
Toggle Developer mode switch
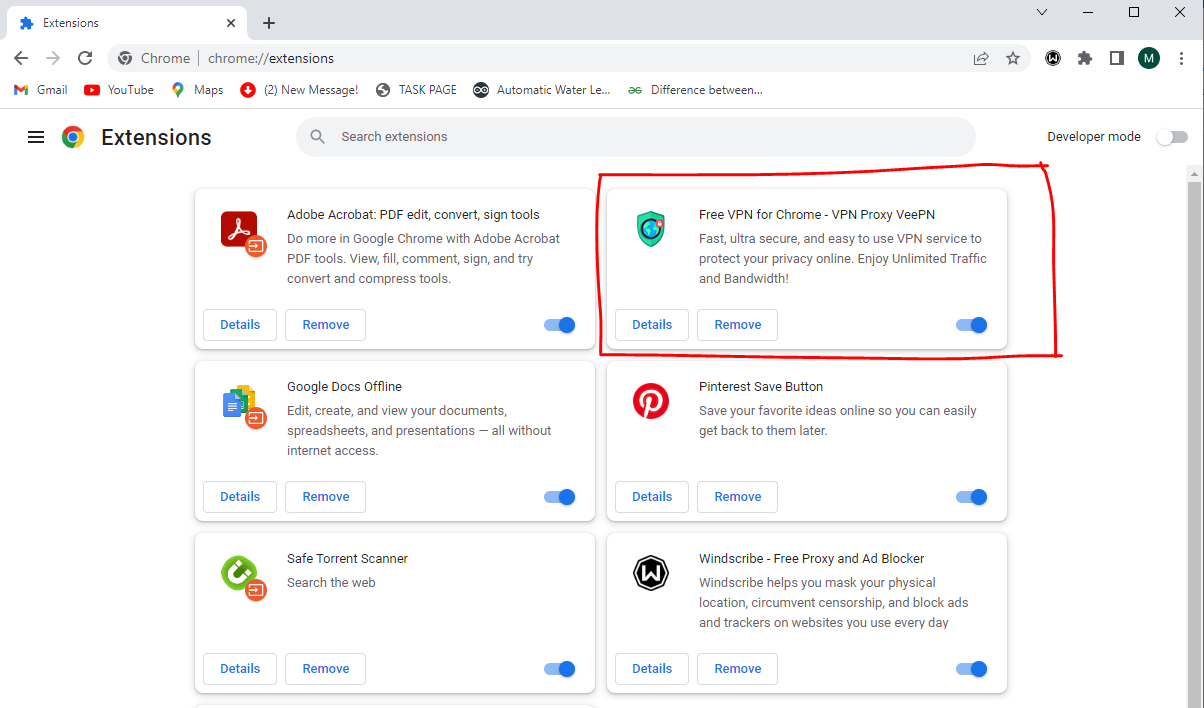pyautogui.click(x=1172, y=137)
